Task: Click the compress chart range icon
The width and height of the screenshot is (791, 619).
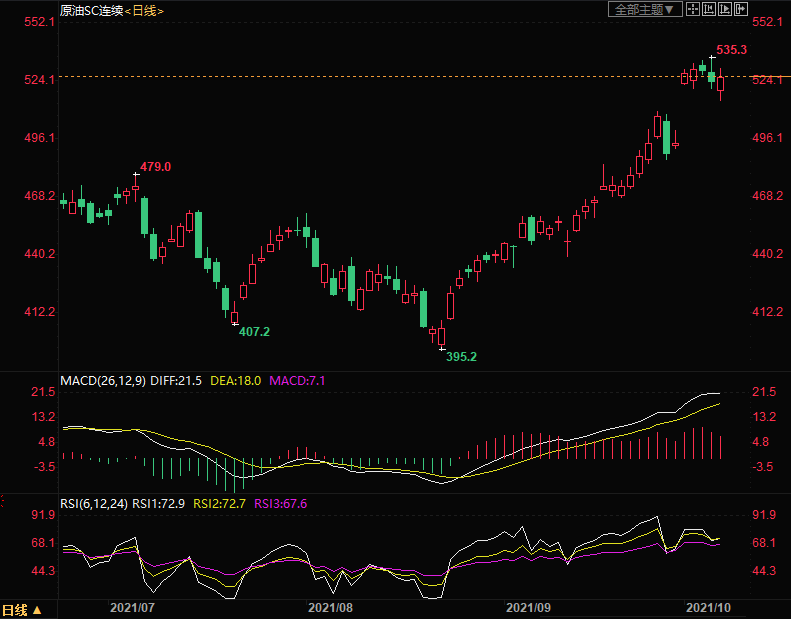Action: pyautogui.click(x=709, y=9)
